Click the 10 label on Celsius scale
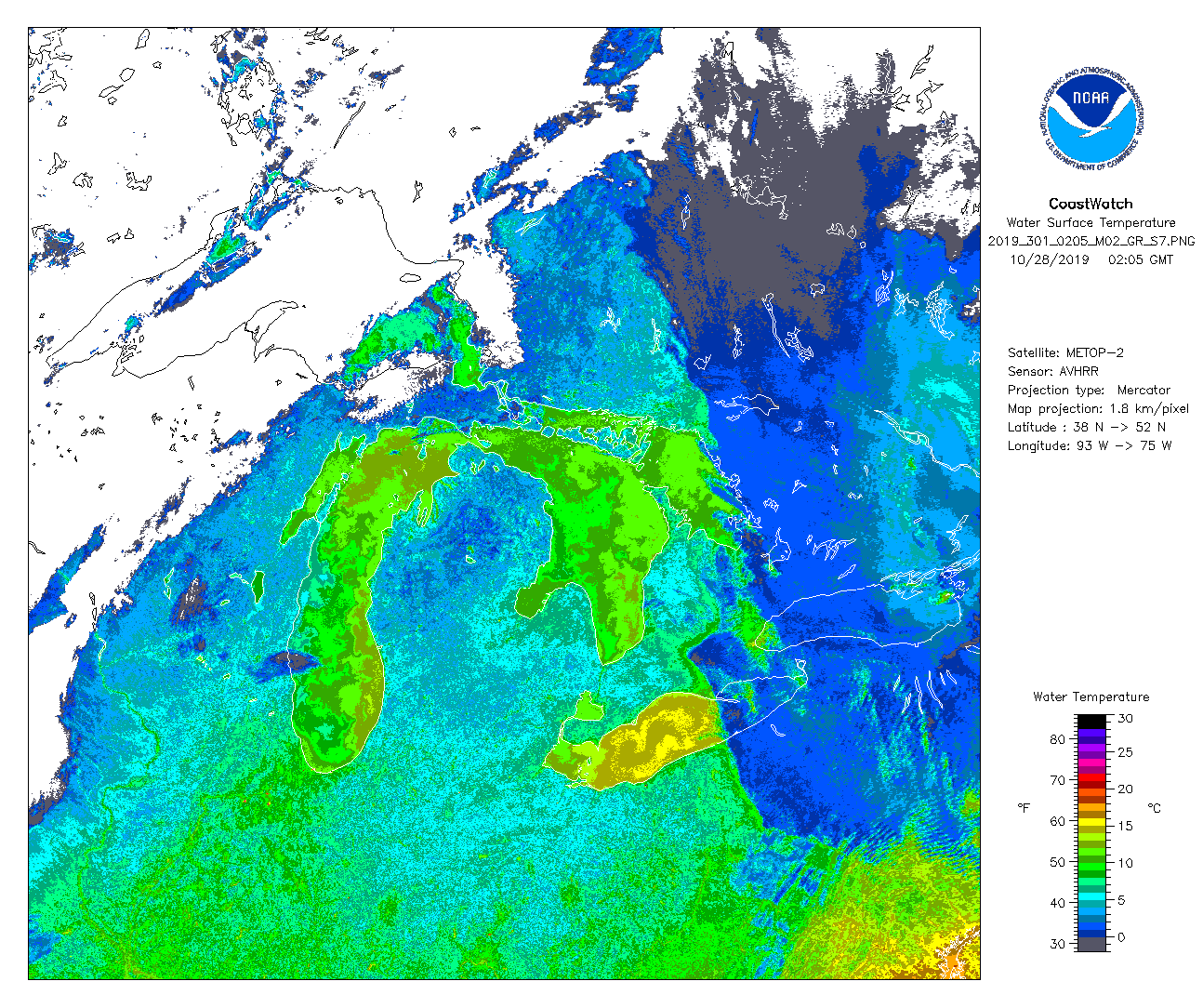 1125,863
